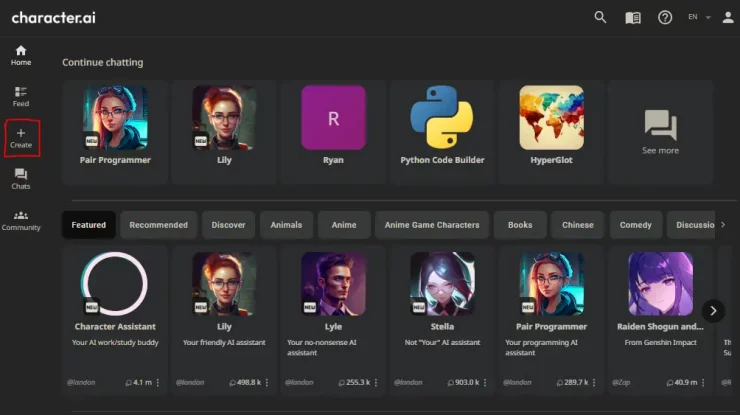This screenshot has height=415, width=740.
Task: Open the EN language dropdown
Action: coord(699,17)
